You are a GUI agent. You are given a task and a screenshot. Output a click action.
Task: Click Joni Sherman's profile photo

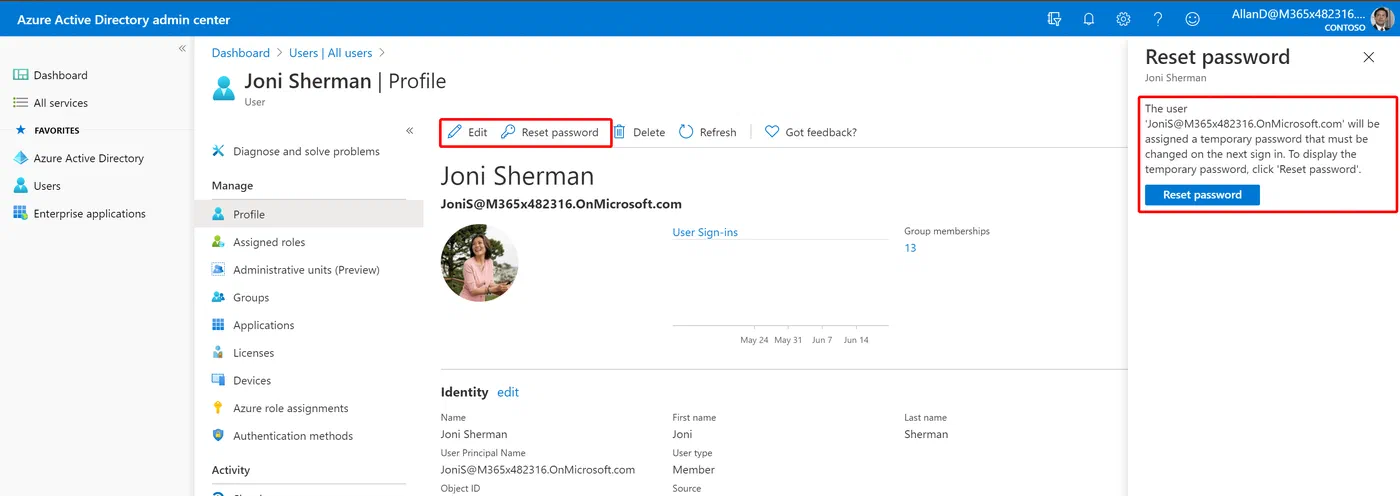[x=479, y=263]
